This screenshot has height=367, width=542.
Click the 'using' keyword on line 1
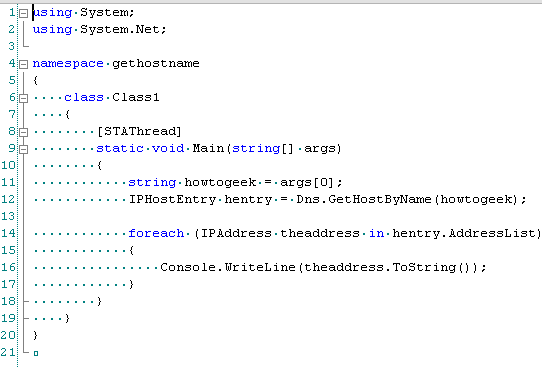point(52,12)
